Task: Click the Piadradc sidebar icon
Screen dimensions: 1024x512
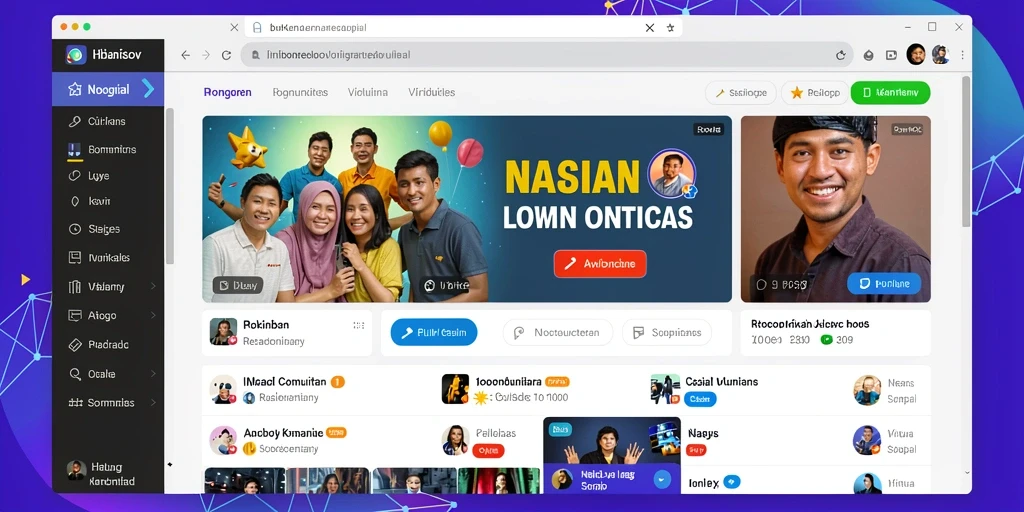Action: tap(74, 344)
